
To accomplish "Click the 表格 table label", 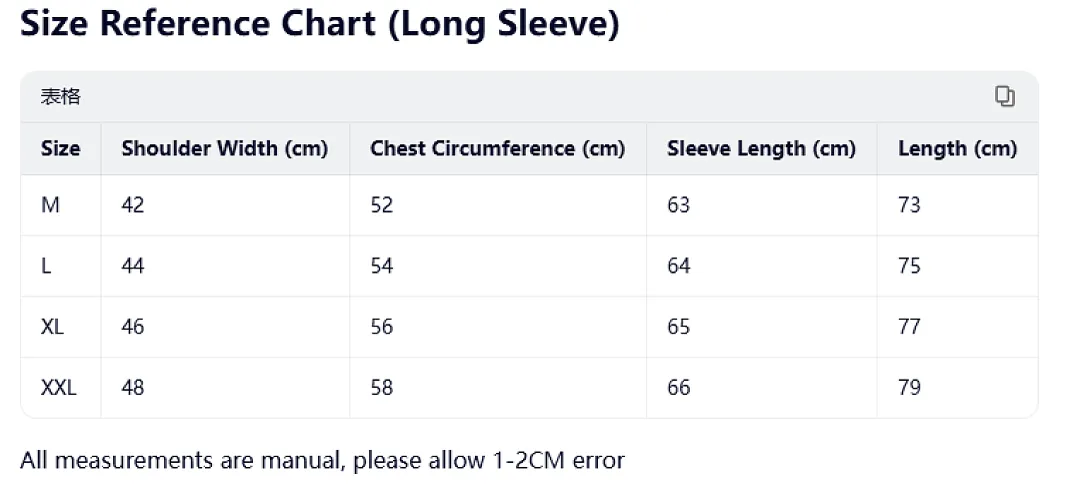I will click(61, 97).
